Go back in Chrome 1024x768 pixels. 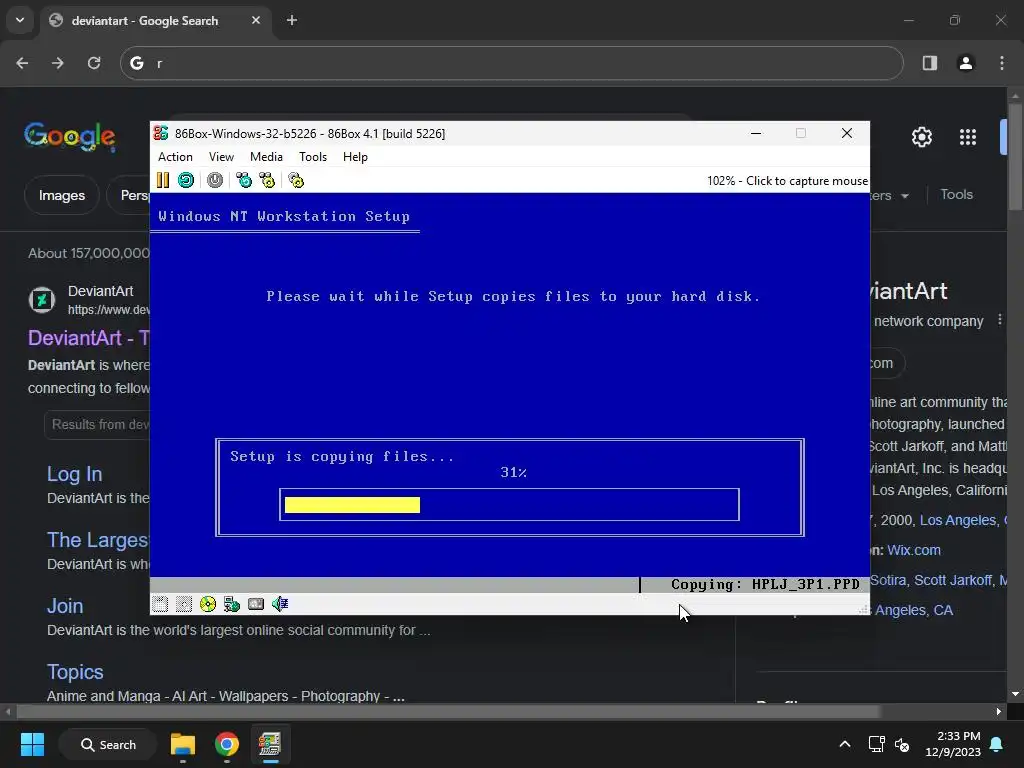[x=22, y=63]
